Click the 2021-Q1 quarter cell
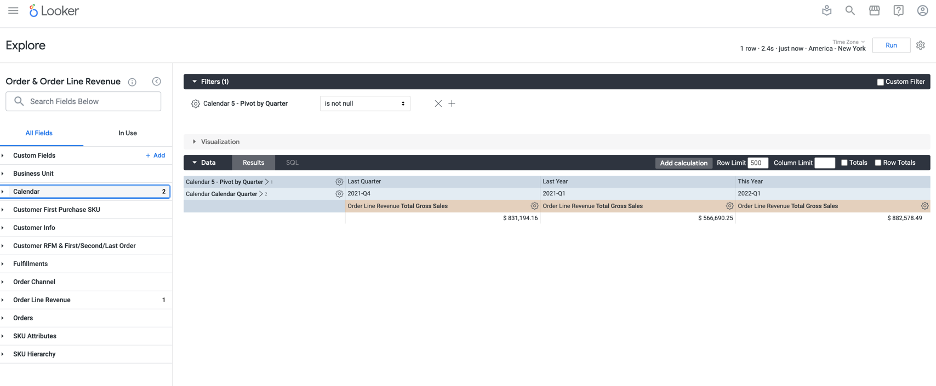 [x=638, y=194]
